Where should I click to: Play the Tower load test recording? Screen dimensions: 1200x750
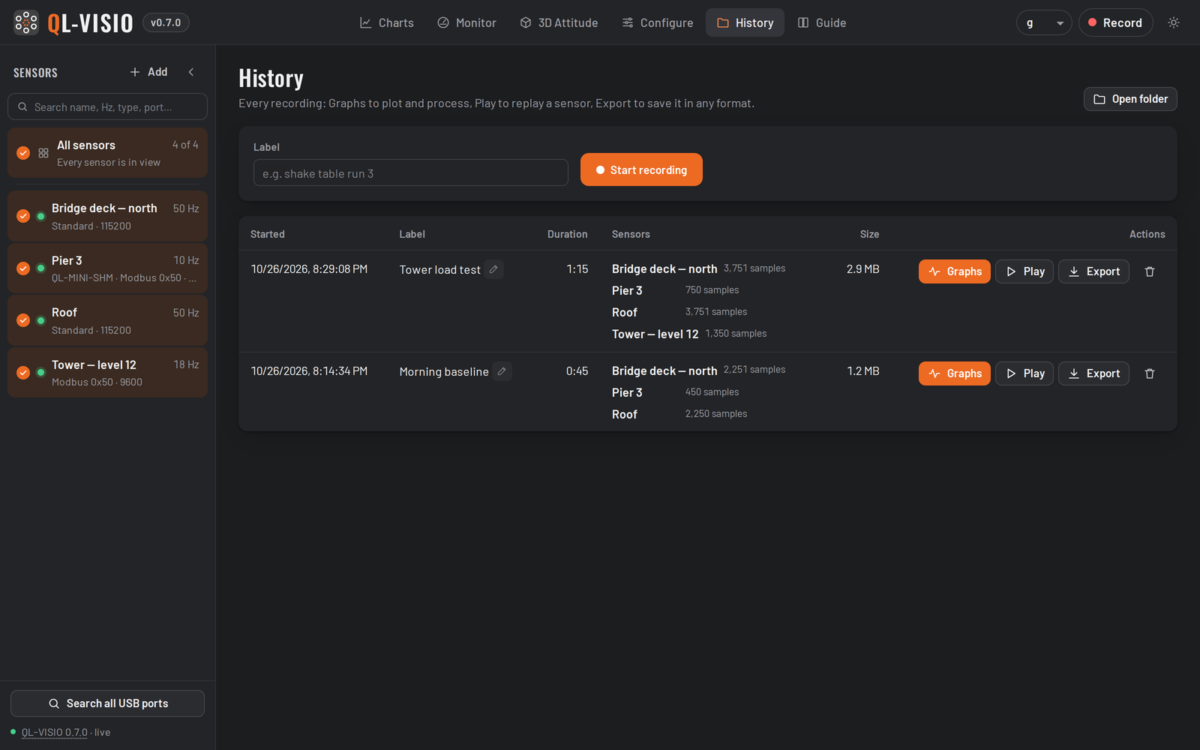[1024, 271]
